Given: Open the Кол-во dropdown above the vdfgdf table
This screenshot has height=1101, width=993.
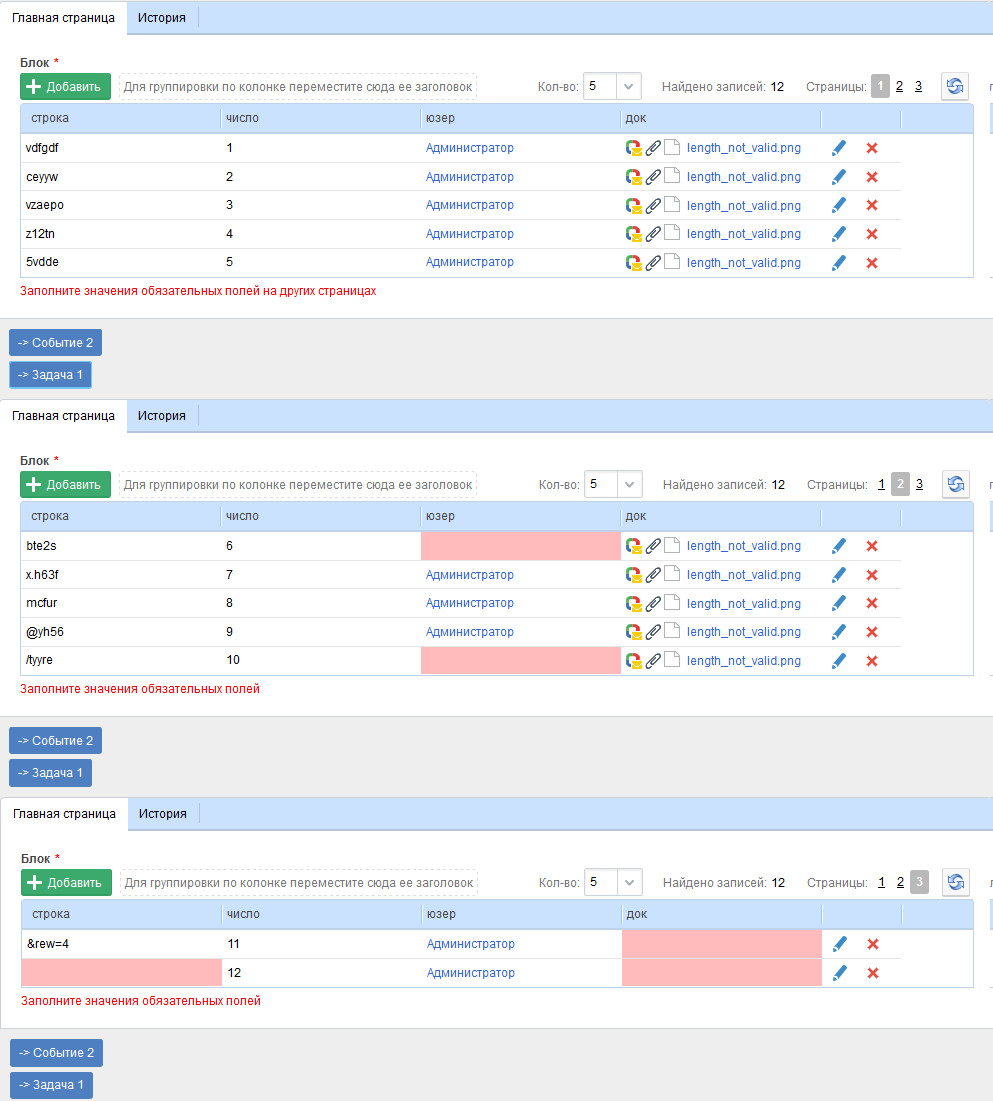Looking at the screenshot, I should (629, 87).
